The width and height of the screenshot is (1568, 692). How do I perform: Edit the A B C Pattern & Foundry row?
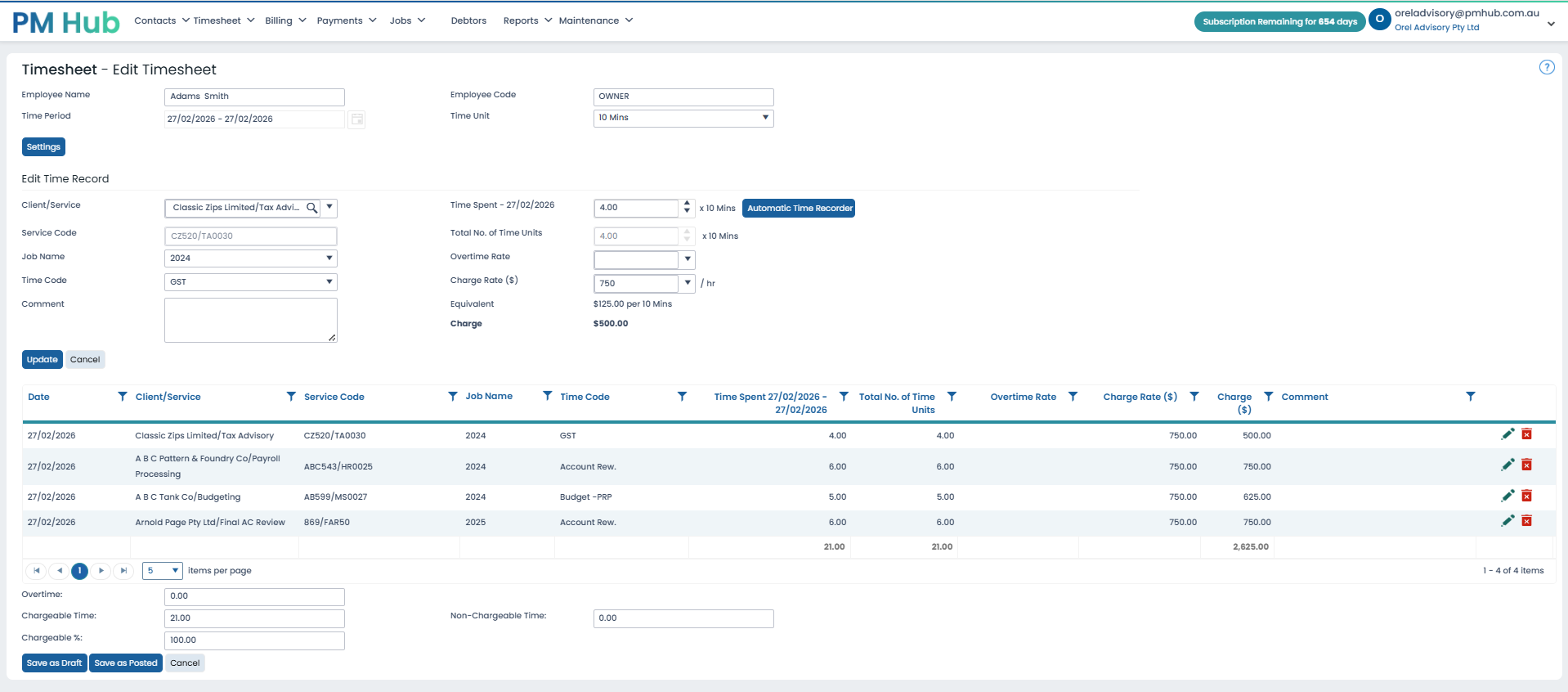(1508, 465)
